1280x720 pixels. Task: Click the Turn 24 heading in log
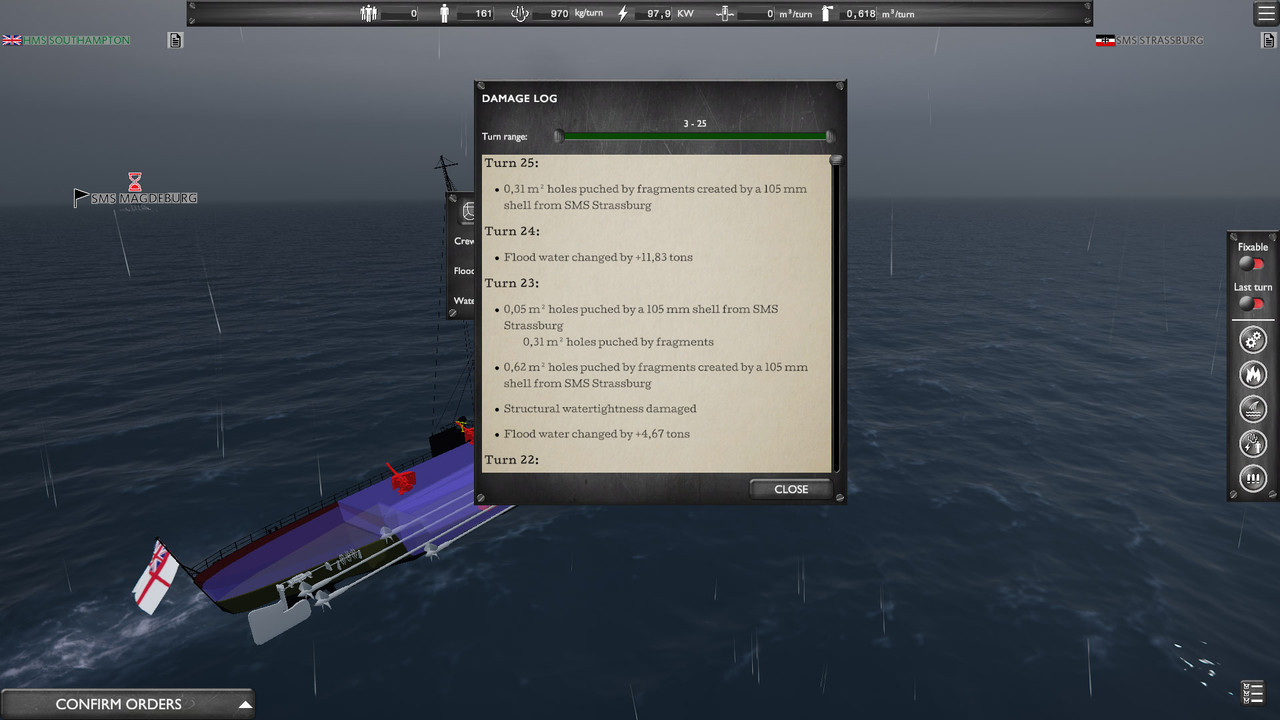[x=512, y=231]
